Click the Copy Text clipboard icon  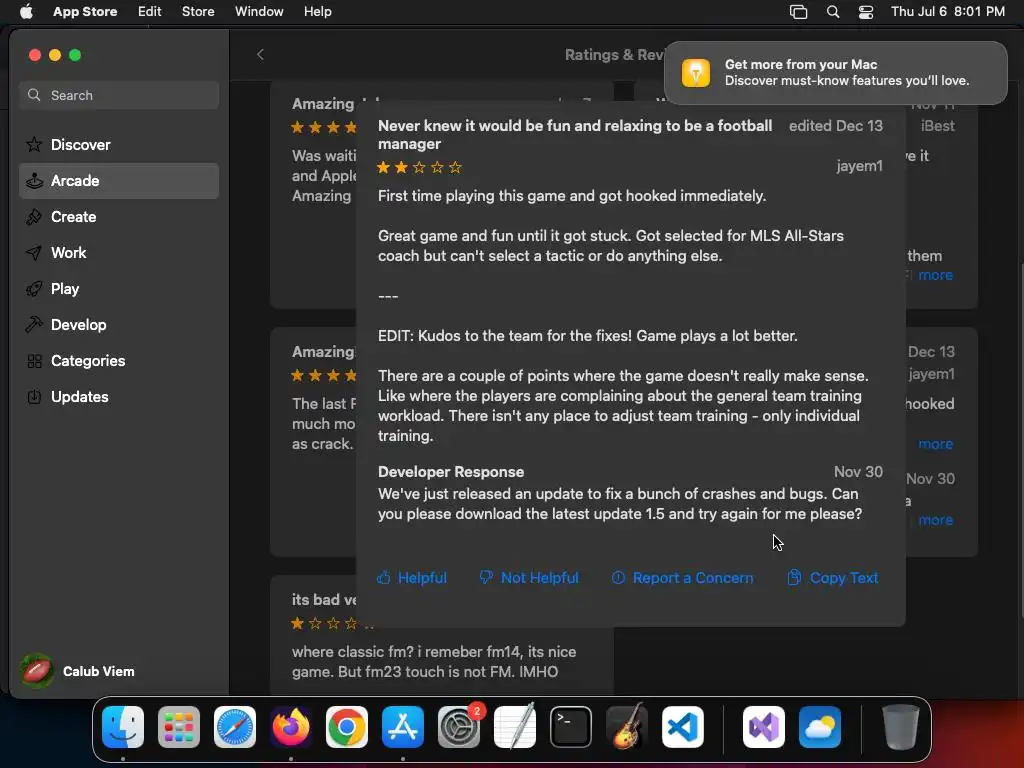(x=794, y=577)
